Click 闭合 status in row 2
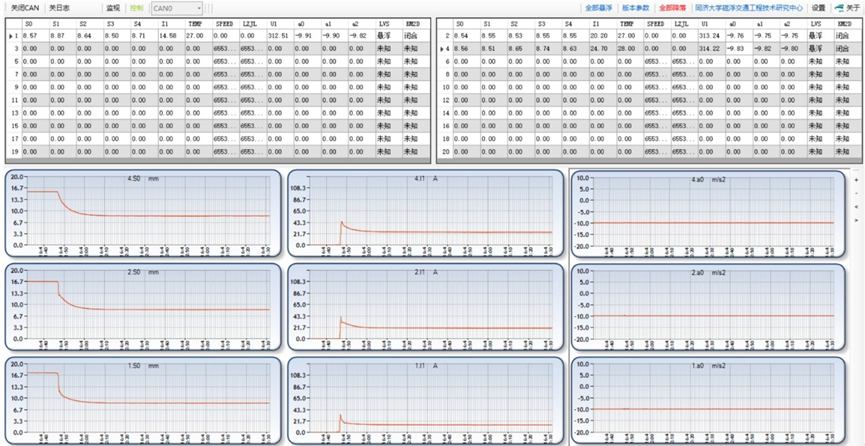Screen dimensions: 865x446 [x=847, y=36]
